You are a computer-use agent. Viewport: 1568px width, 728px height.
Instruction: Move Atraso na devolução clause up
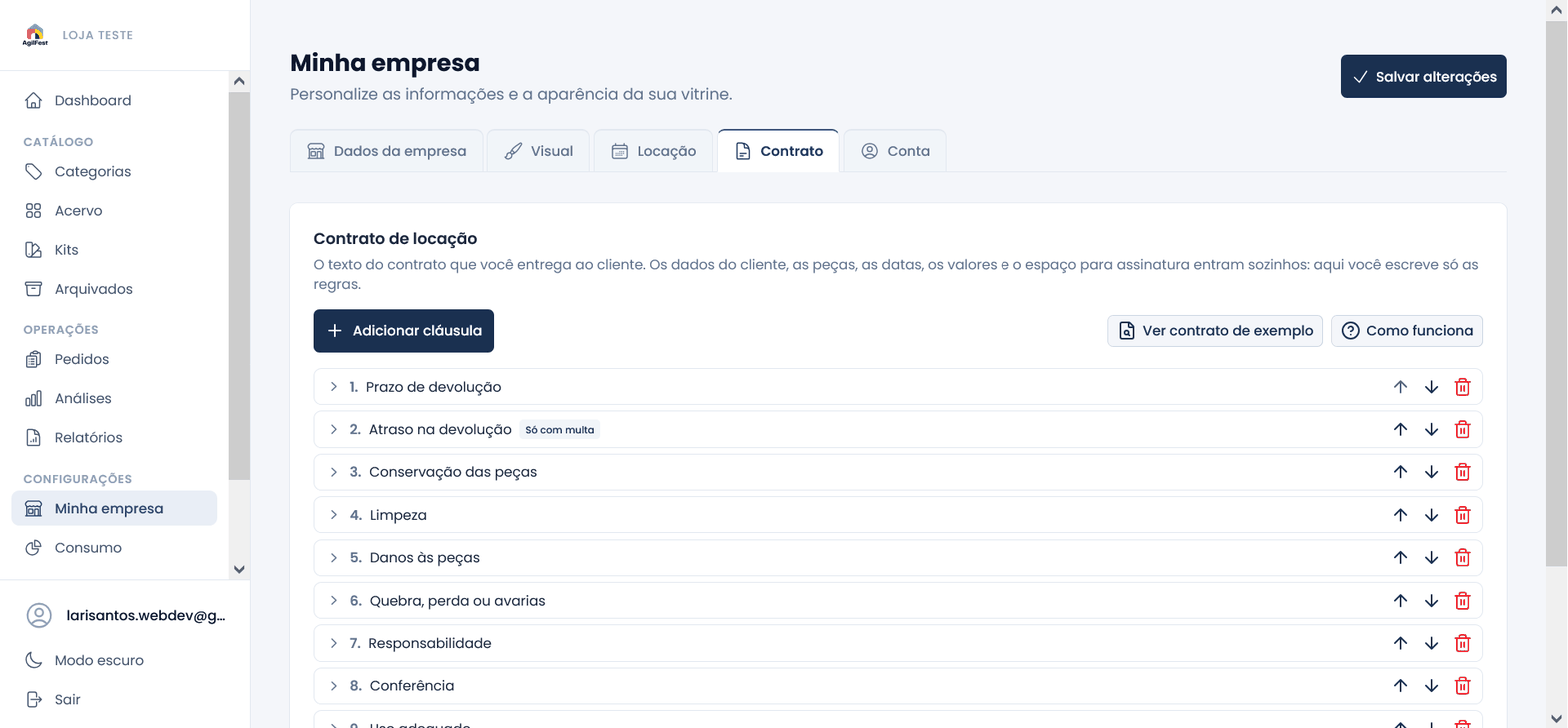[1400, 429]
